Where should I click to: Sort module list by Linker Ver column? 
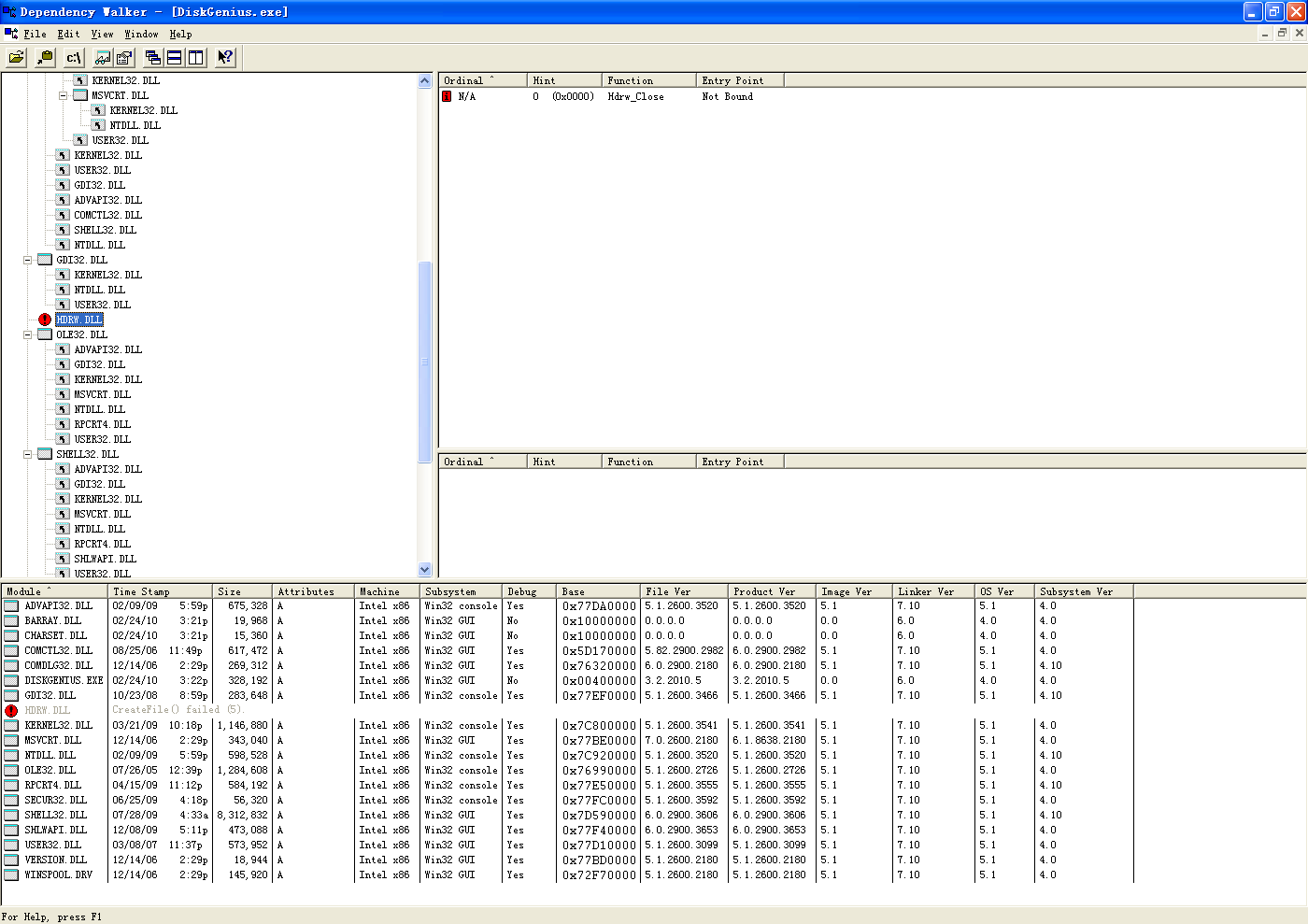[x=934, y=591]
